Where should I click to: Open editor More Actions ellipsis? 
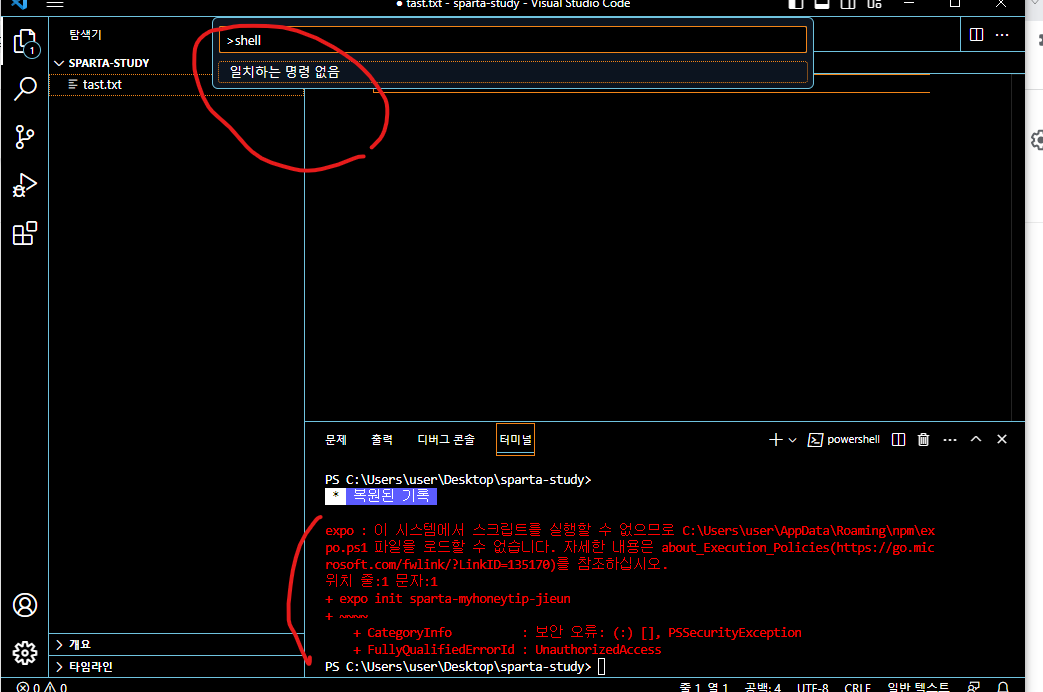tap(1002, 35)
